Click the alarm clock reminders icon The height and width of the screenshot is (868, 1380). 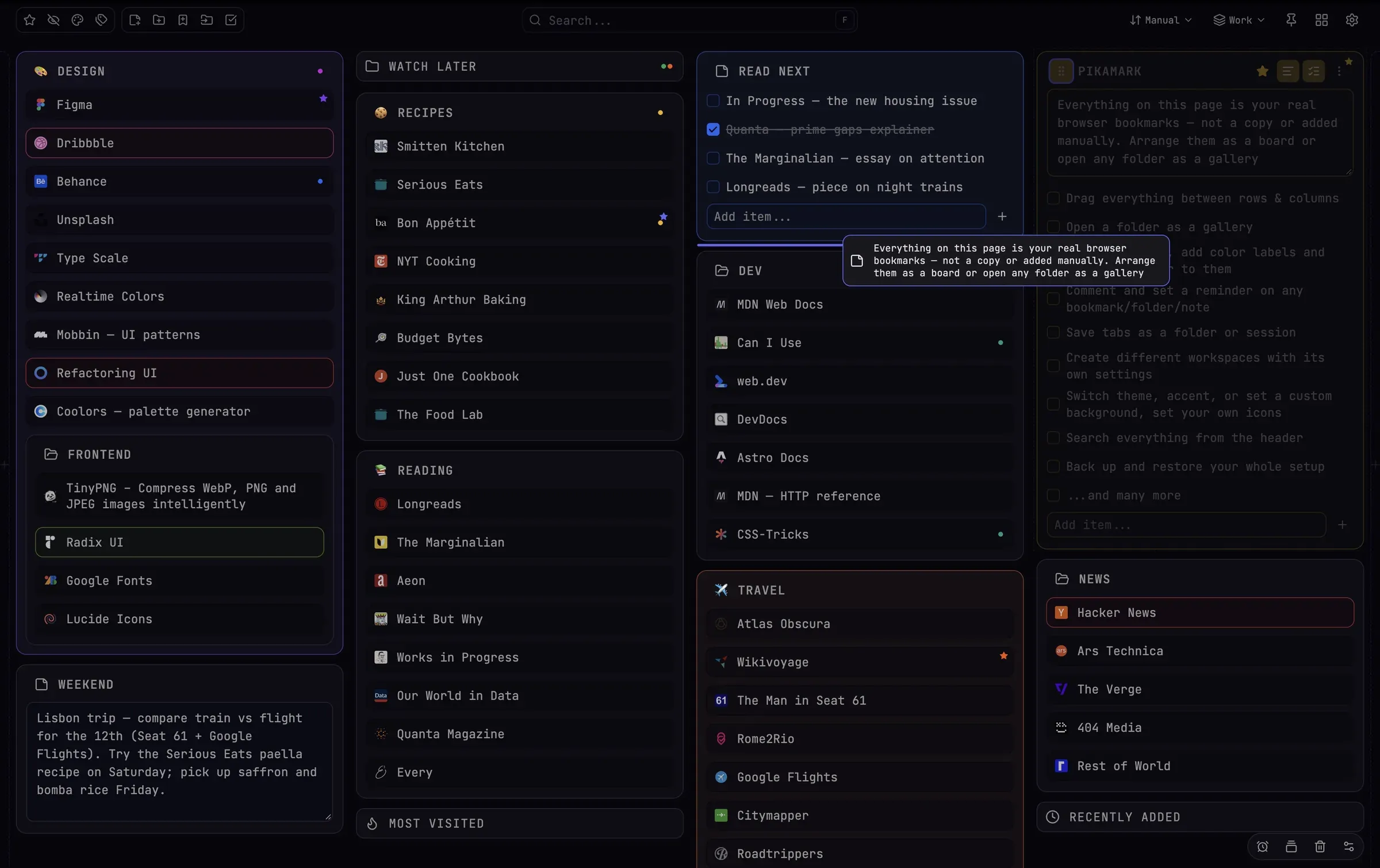coord(1263,846)
